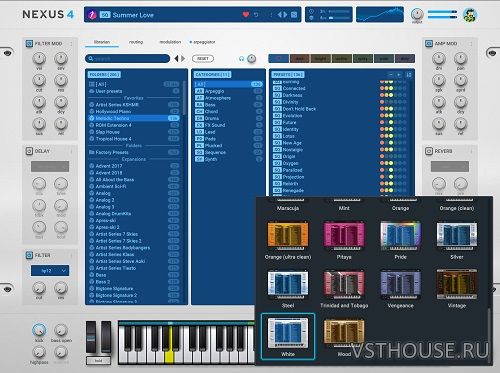Open the DELAY type dropdown box

(x=50, y=166)
